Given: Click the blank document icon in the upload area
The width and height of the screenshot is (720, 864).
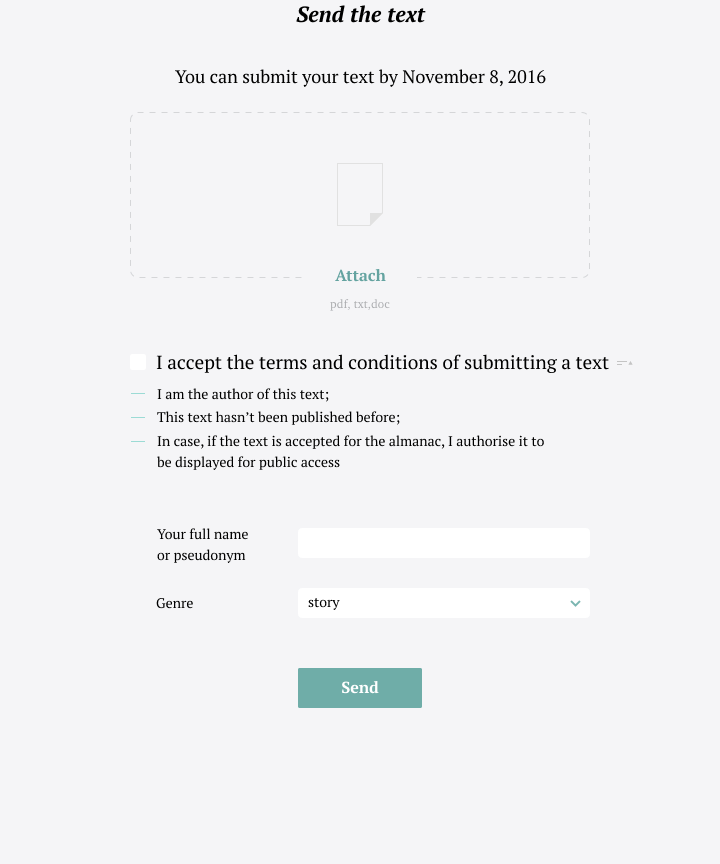Looking at the screenshot, I should [x=360, y=194].
